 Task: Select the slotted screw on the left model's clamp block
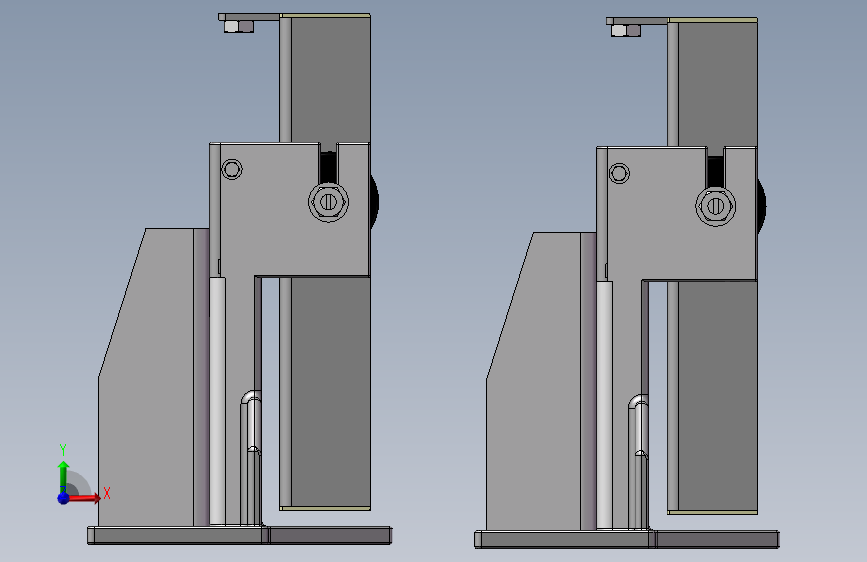[328, 202]
